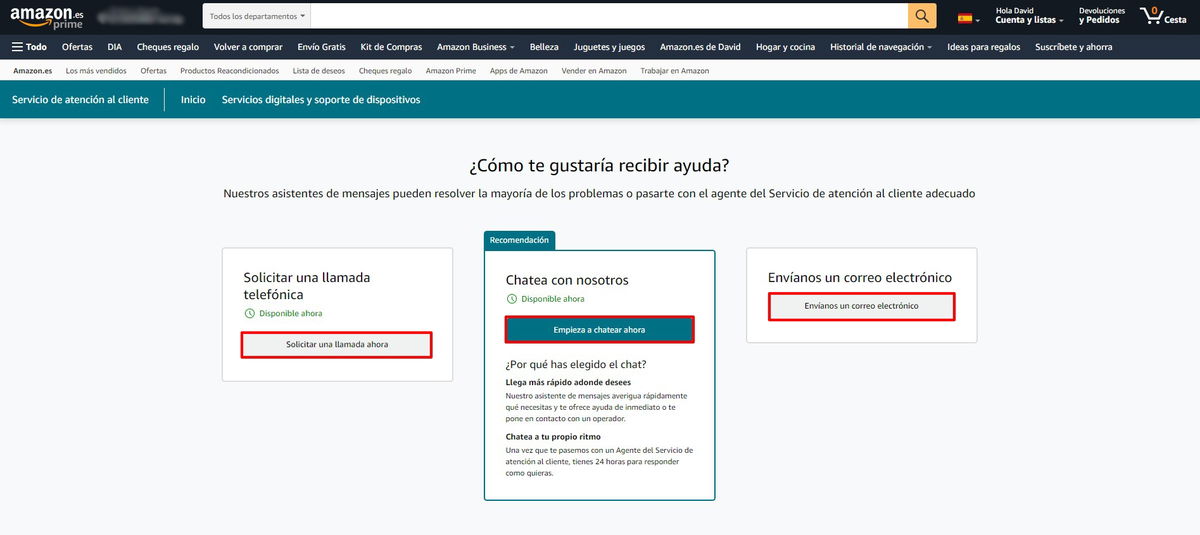Open Juguetes y juegos category
The height and width of the screenshot is (535, 1200).
coord(609,47)
